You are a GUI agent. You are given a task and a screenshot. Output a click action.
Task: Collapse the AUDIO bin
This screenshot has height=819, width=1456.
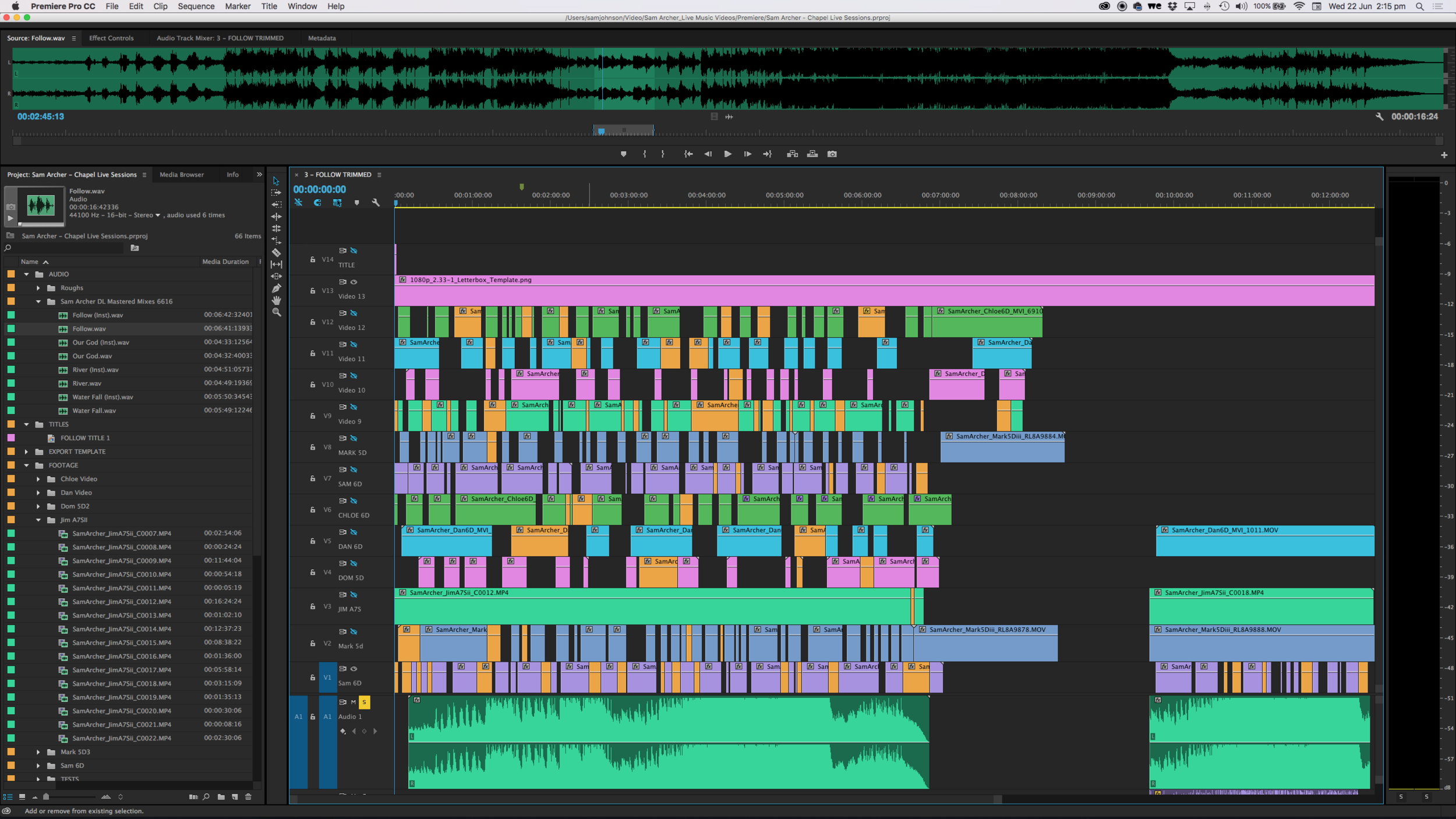click(26, 274)
